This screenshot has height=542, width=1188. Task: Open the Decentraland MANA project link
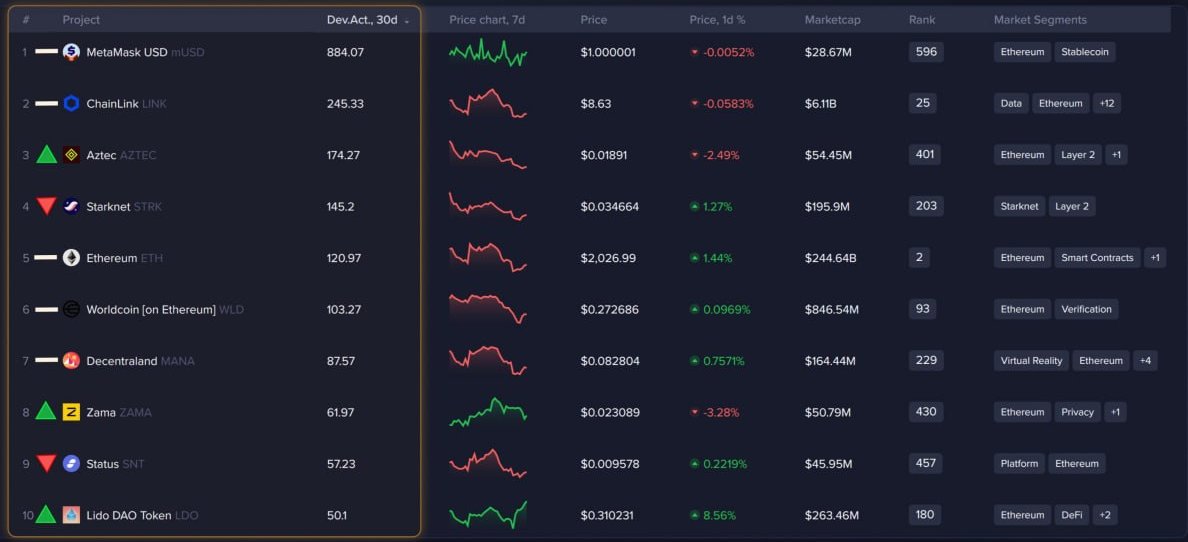(x=140, y=361)
